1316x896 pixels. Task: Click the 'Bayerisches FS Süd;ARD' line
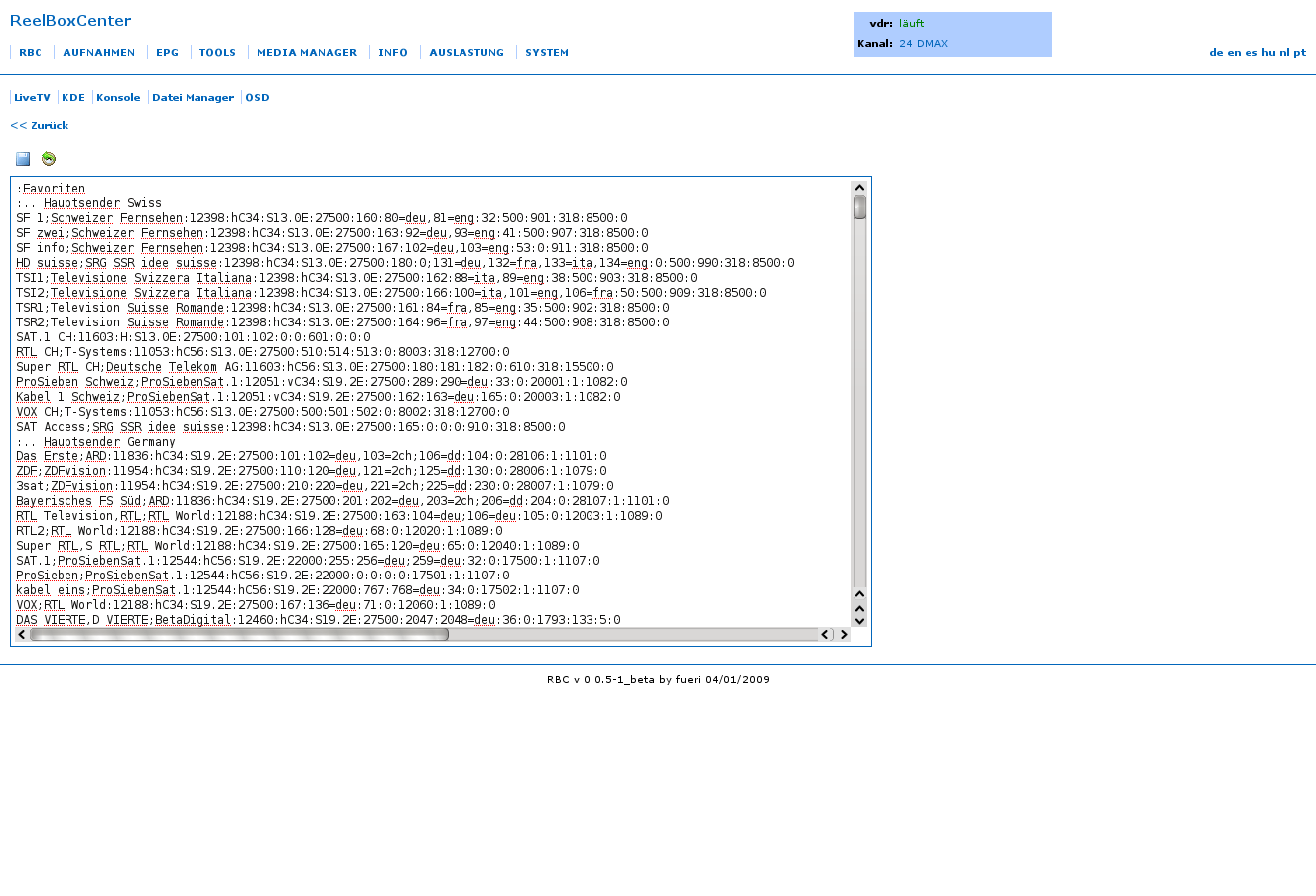342,501
